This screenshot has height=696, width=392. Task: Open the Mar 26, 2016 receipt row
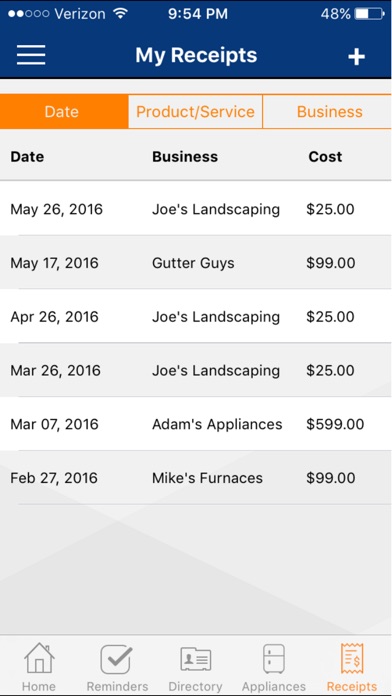click(x=196, y=370)
